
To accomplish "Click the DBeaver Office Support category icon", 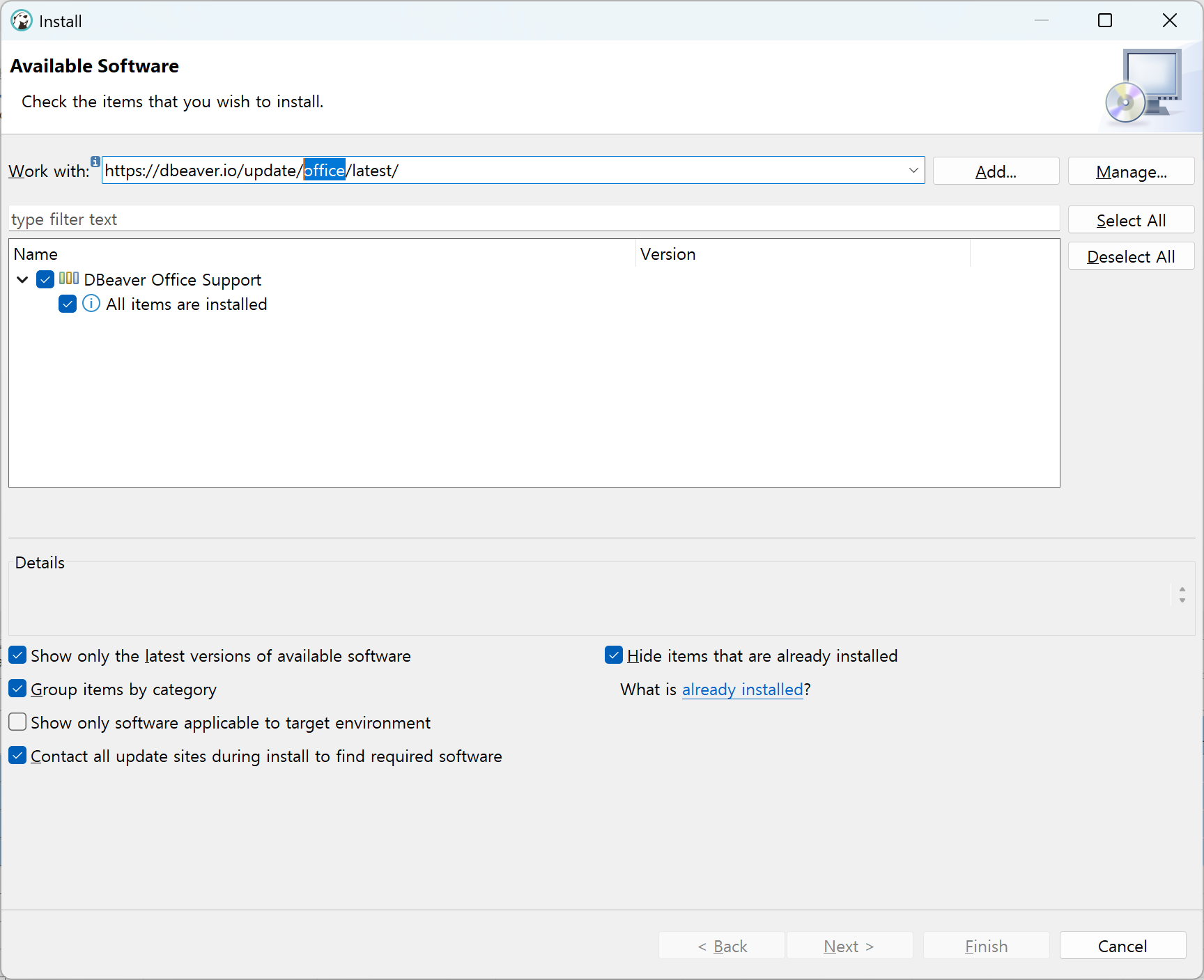I will (x=69, y=279).
